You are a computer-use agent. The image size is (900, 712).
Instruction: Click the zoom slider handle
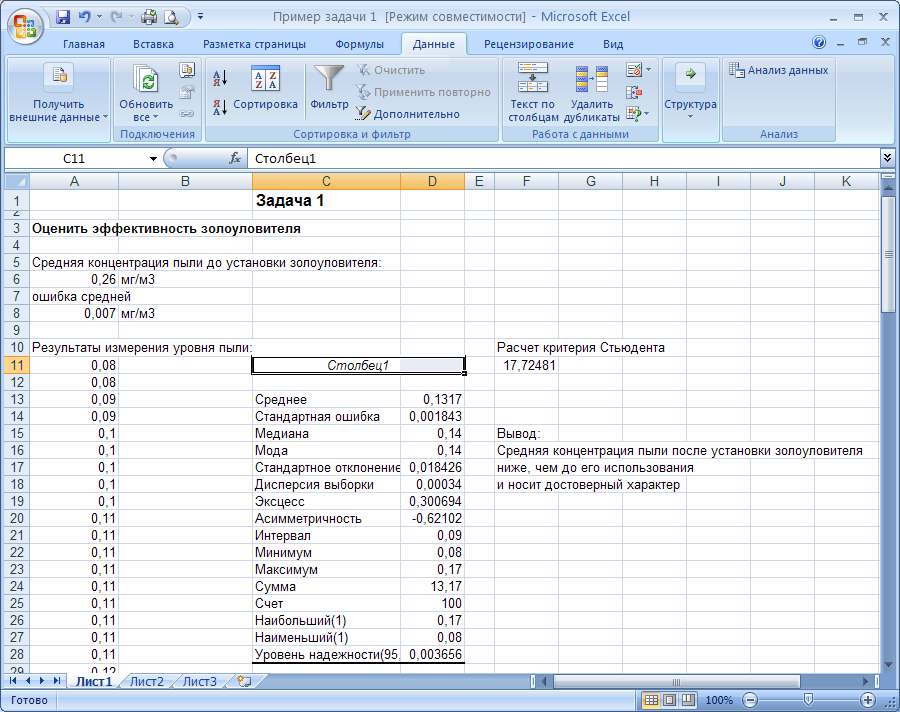point(808,700)
